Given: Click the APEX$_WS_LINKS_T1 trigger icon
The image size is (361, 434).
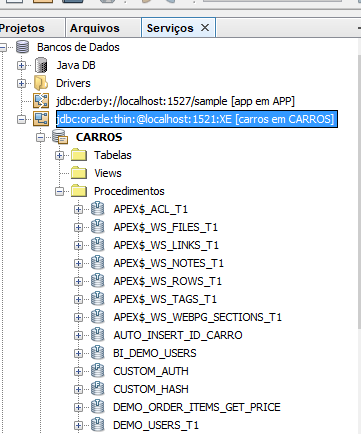Looking at the screenshot, I should (x=98, y=245).
